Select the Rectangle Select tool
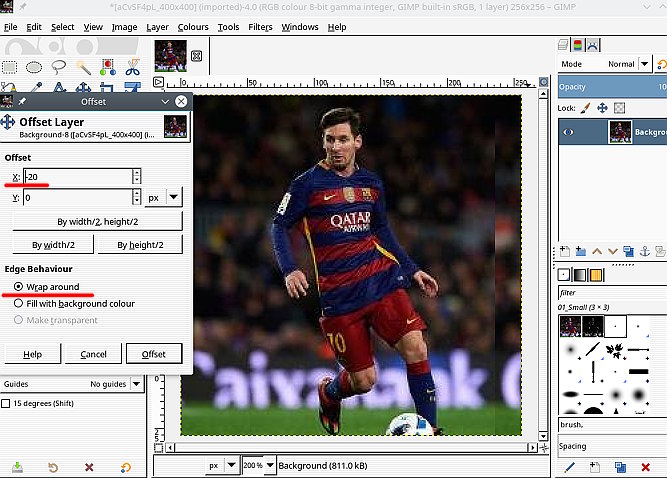This screenshot has width=667, height=478. pyautogui.click(x=10, y=67)
